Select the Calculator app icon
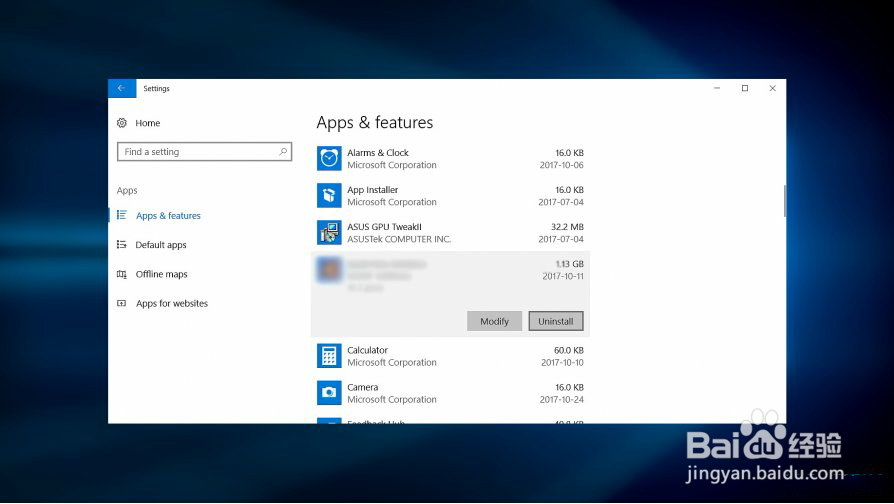The height and width of the screenshot is (504, 894). [329, 356]
